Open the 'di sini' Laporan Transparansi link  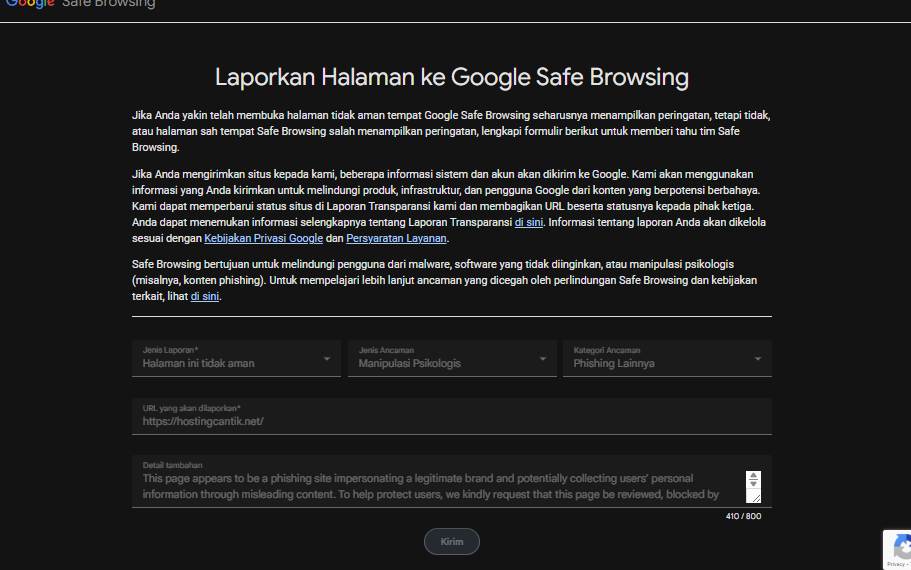[529, 223]
